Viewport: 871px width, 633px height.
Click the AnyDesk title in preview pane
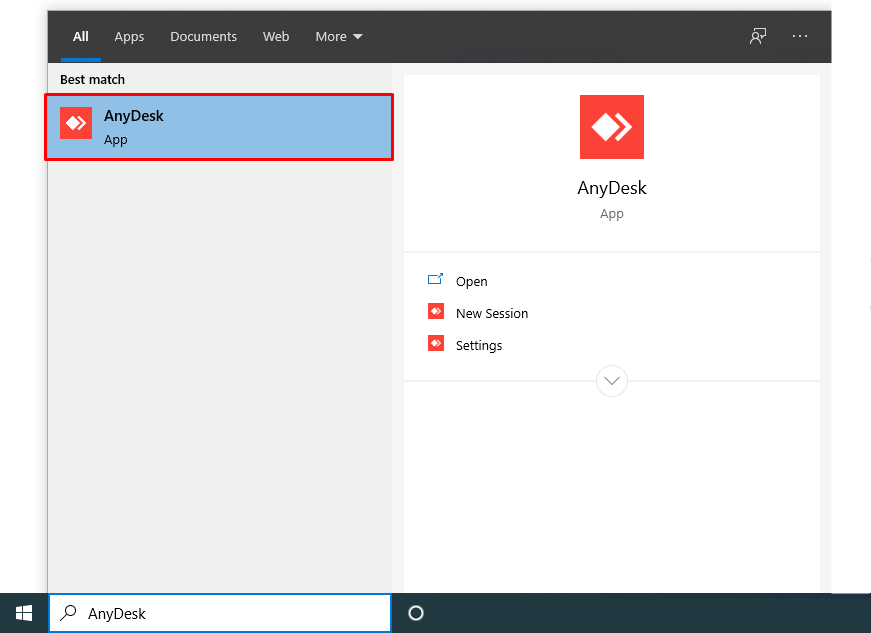click(x=612, y=188)
